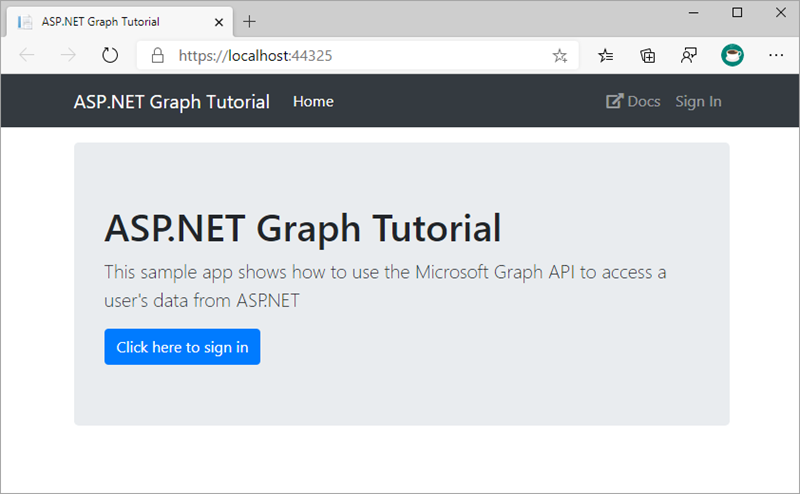The width and height of the screenshot is (800, 494).
Task: Click the blue 'Click here to sign in' button
Action: pos(182,347)
